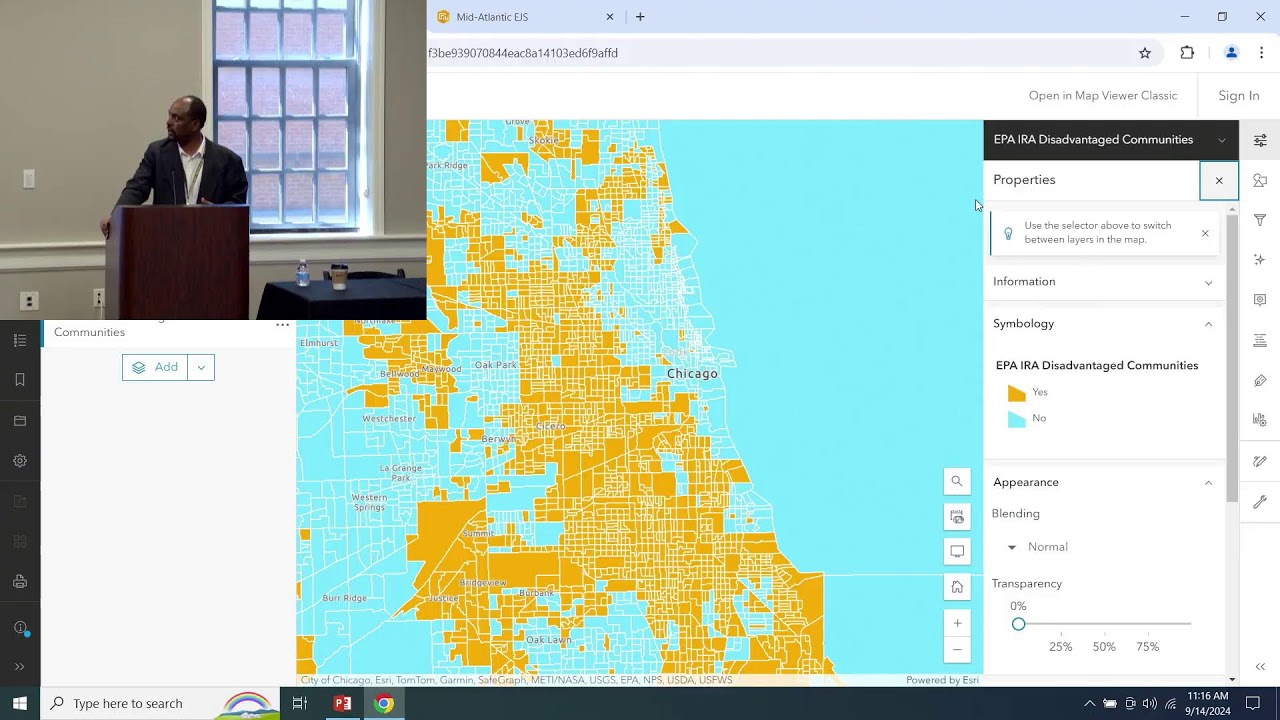Open the Configure charts icon
Image resolution: width=1280 pixels, height=720 pixels.
click(x=1260, y=421)
